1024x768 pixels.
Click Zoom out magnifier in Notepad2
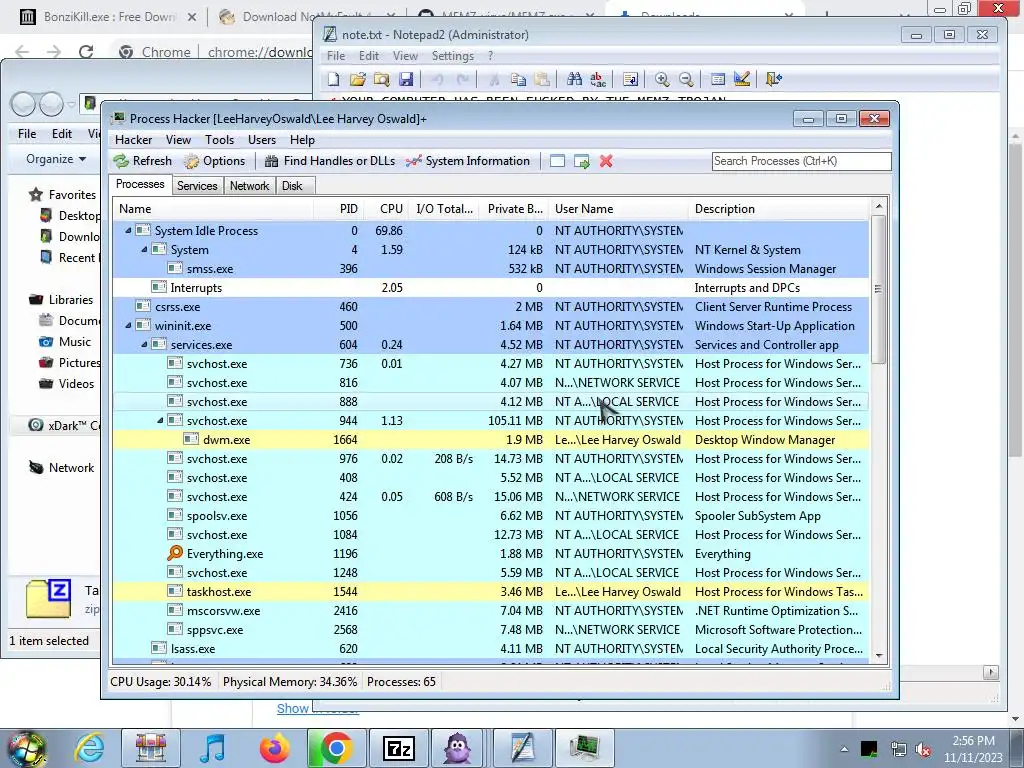686,79
